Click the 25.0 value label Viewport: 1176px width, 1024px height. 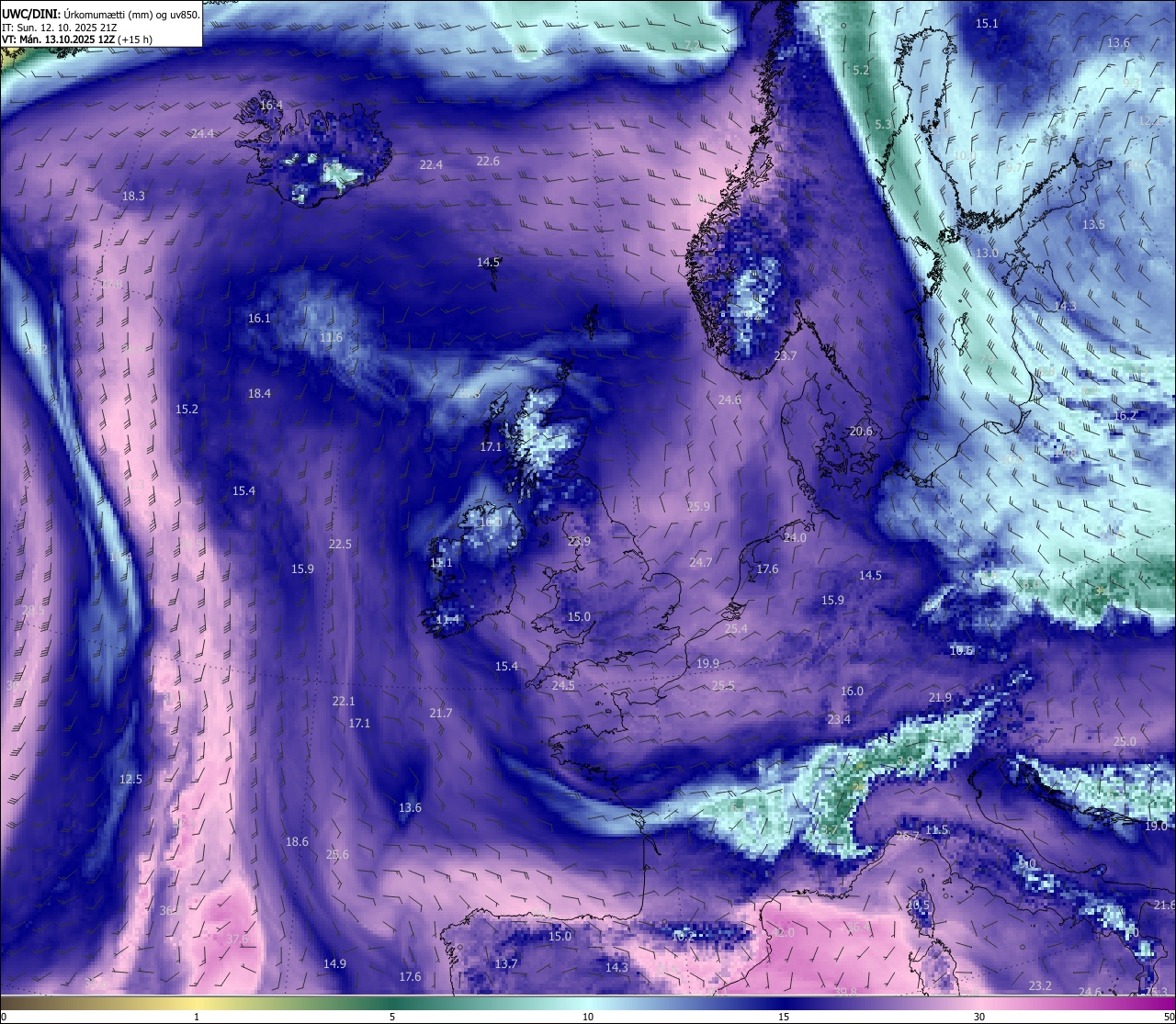click(x=1125, y=741)
